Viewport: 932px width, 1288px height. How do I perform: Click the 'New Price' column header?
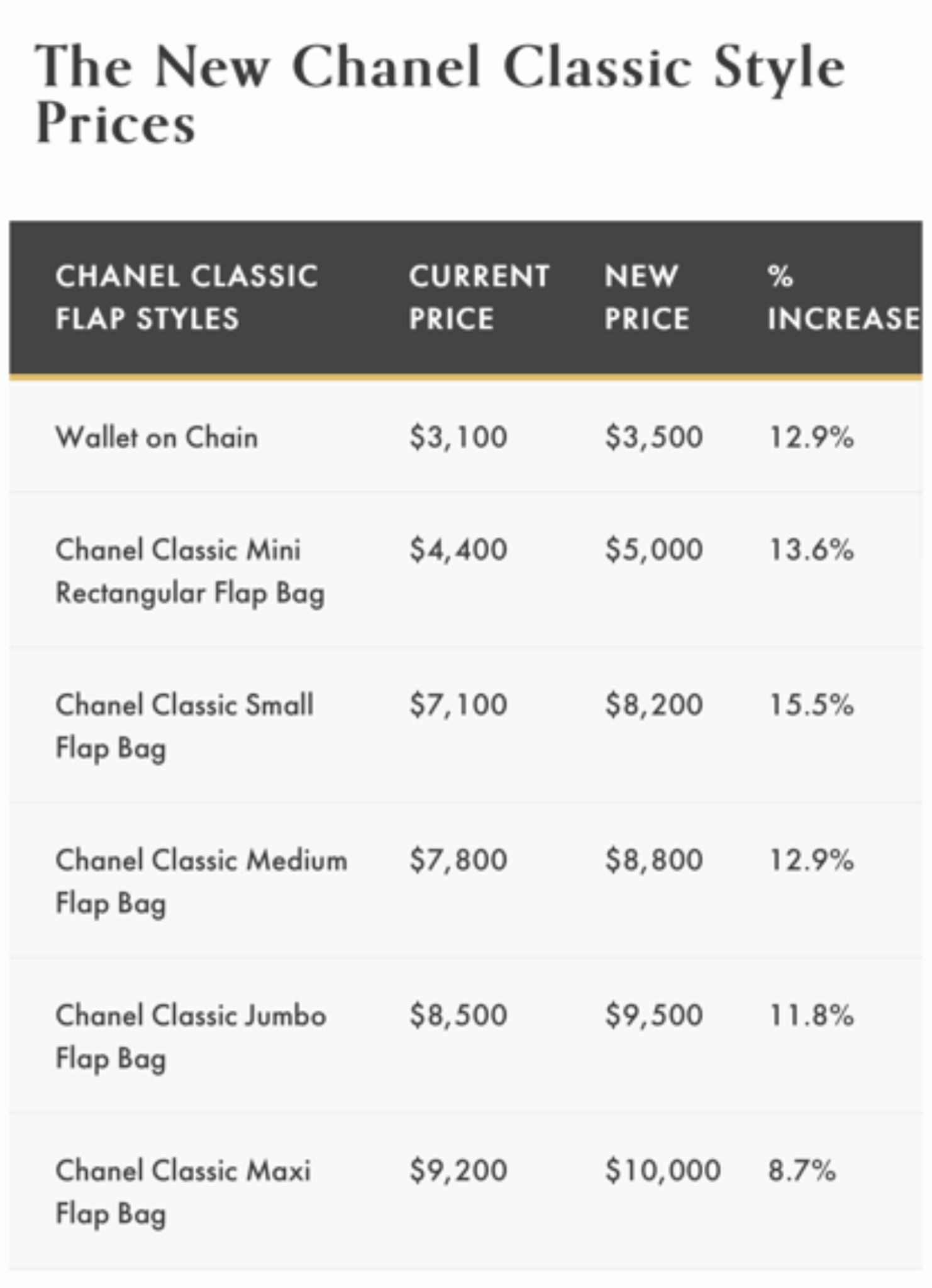pyautogui.click(x=647, y=297)
